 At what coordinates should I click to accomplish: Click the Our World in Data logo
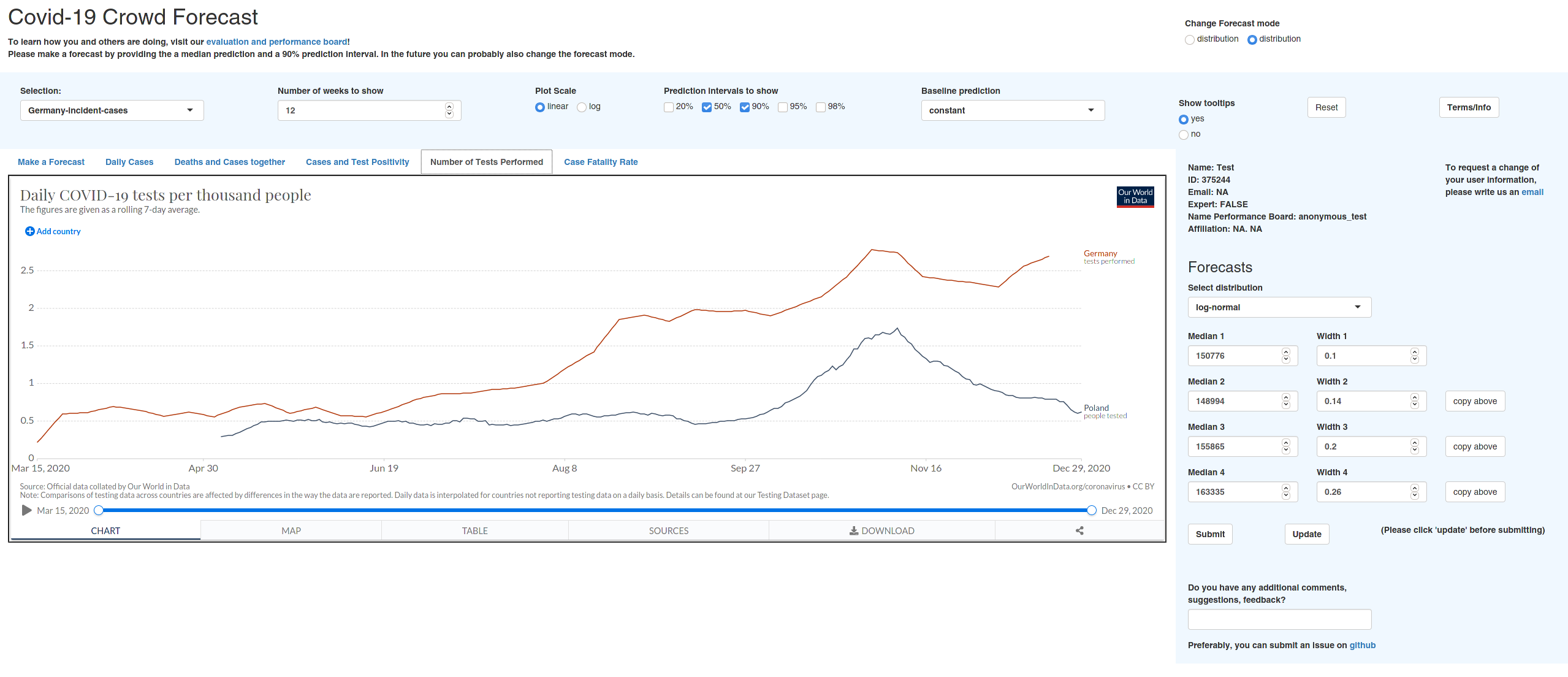(1135, 197)
